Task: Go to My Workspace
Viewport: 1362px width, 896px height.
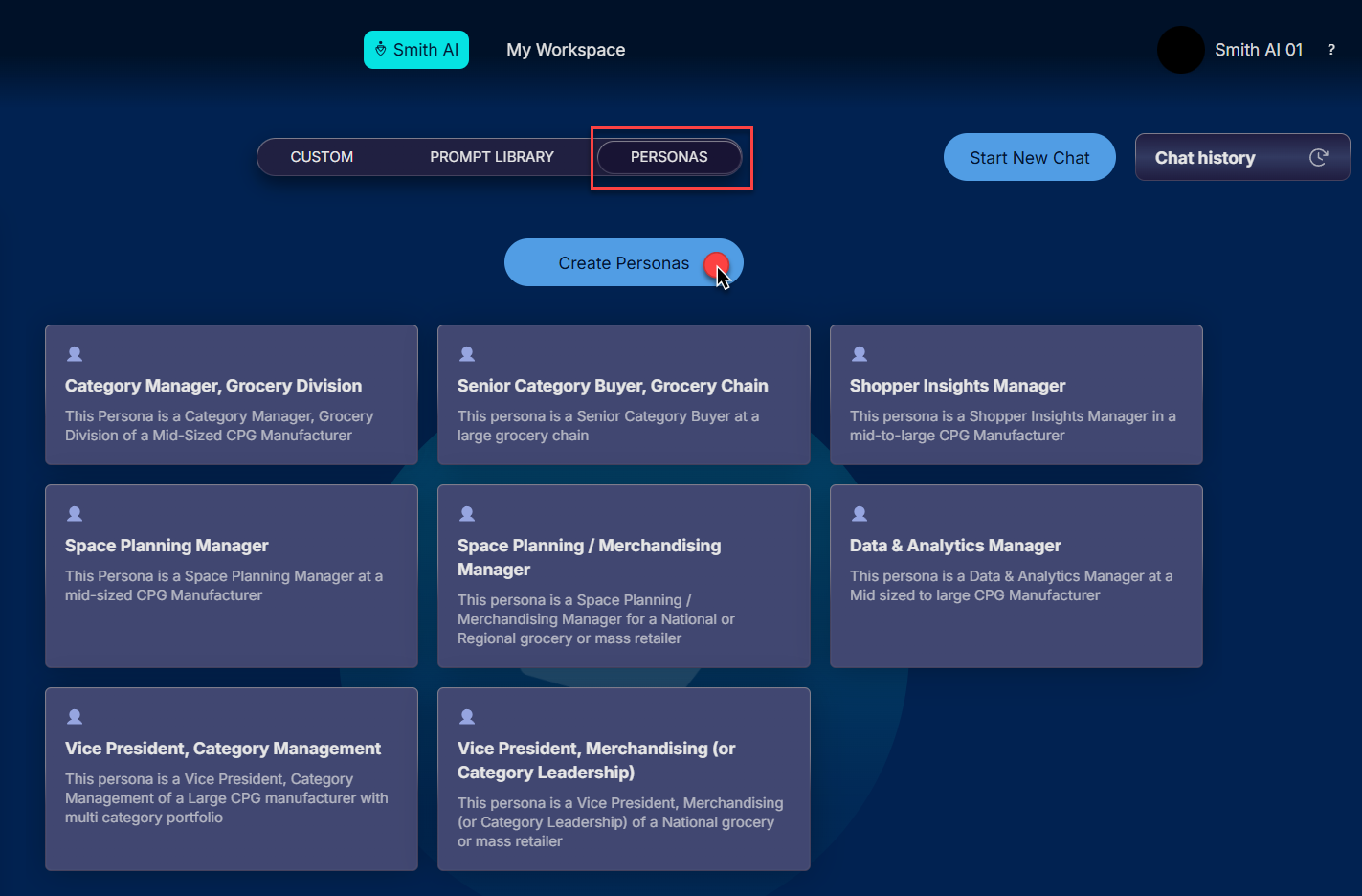Action: (566, 50)
